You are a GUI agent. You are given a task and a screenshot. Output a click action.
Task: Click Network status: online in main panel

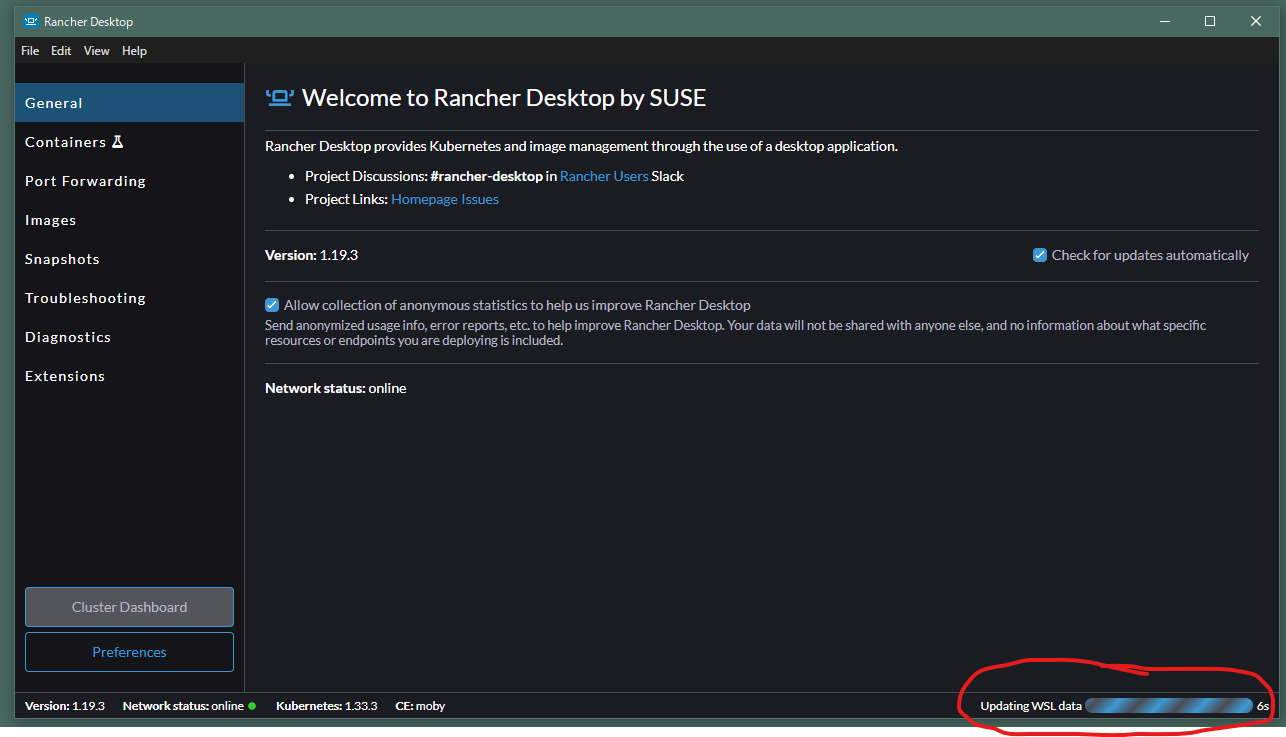335,388
